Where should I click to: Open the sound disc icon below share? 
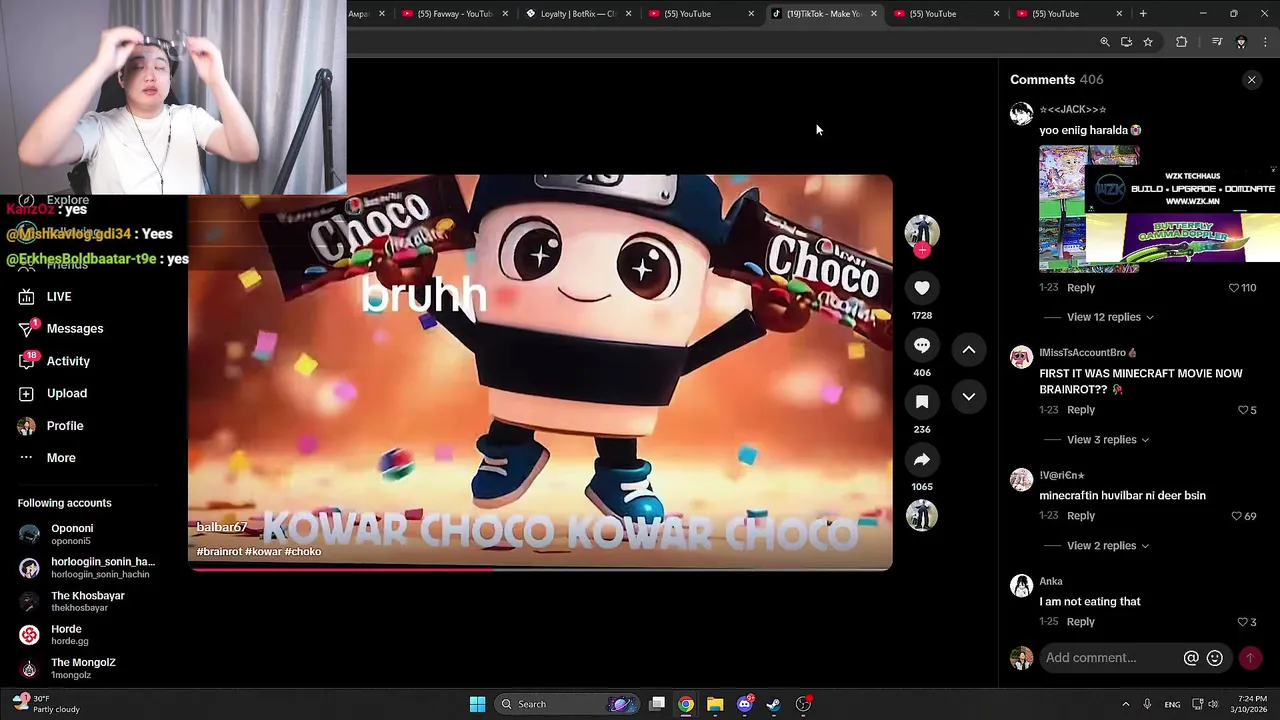coord(922,516)
